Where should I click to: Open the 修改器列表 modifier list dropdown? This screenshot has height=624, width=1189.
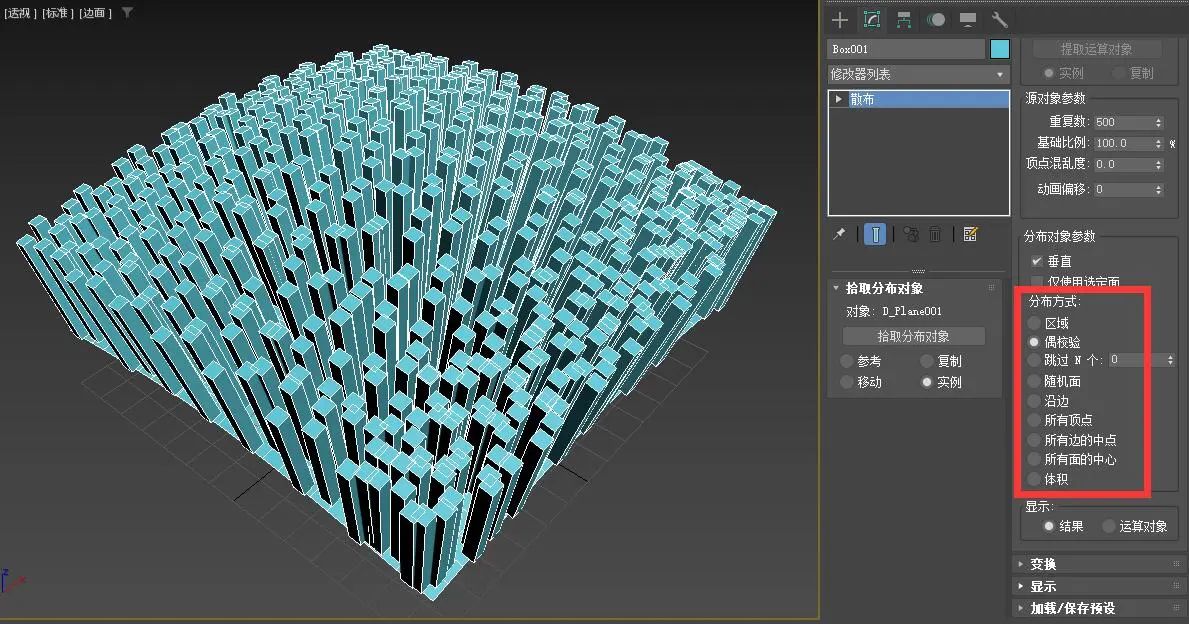918,74
